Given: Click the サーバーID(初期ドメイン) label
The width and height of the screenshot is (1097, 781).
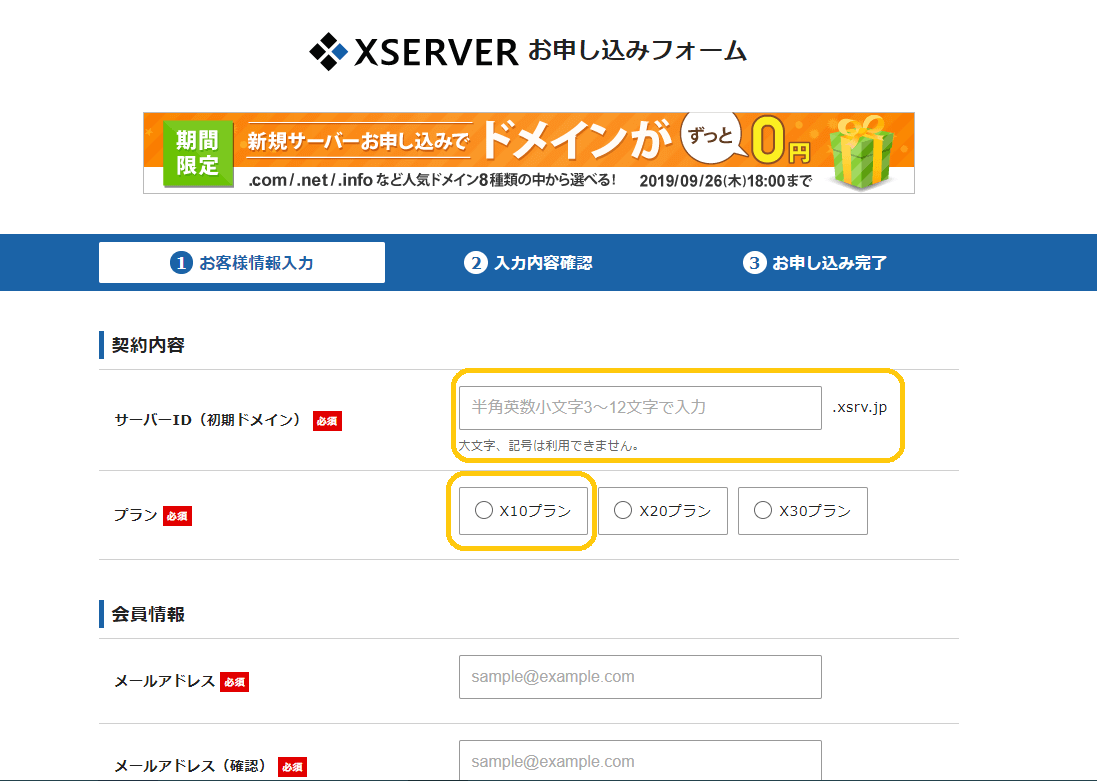Looking at the screenshot, I should (x=208, y=420).
